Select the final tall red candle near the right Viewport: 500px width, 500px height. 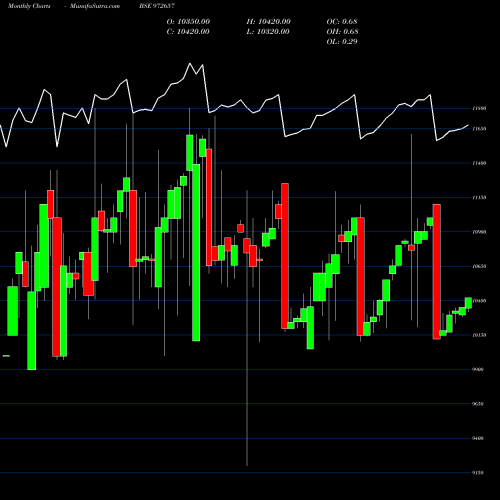click(437, 272)
